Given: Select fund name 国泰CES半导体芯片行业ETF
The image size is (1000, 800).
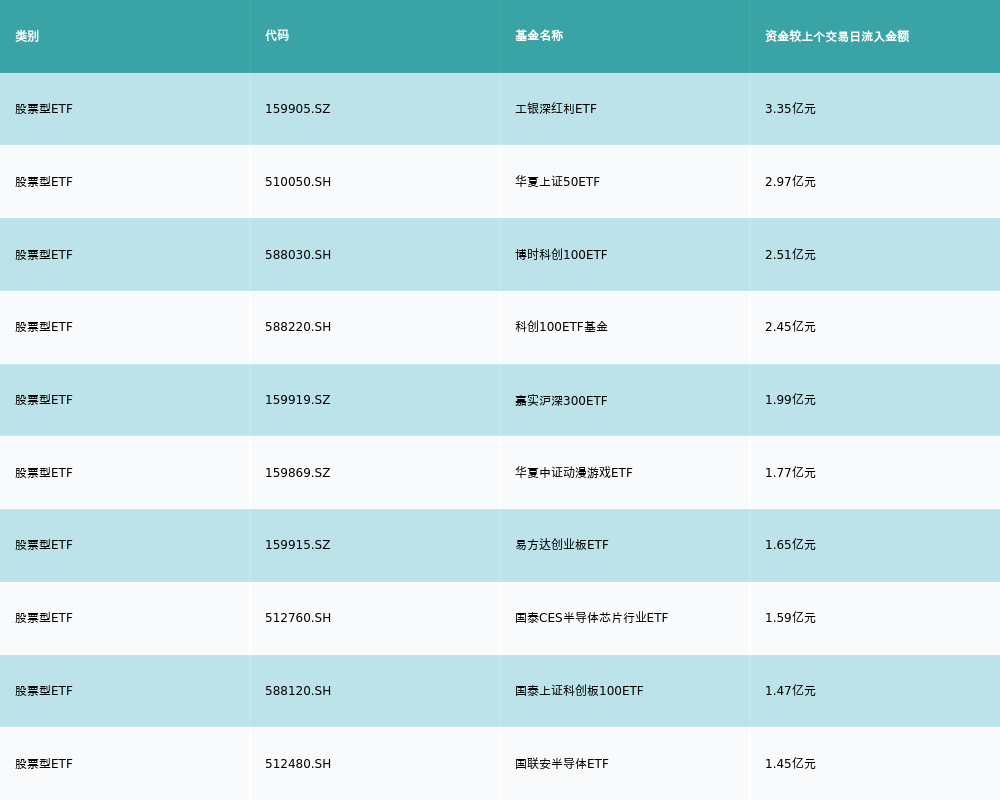Looking at the screenshot, I should (x=592, y=618).
